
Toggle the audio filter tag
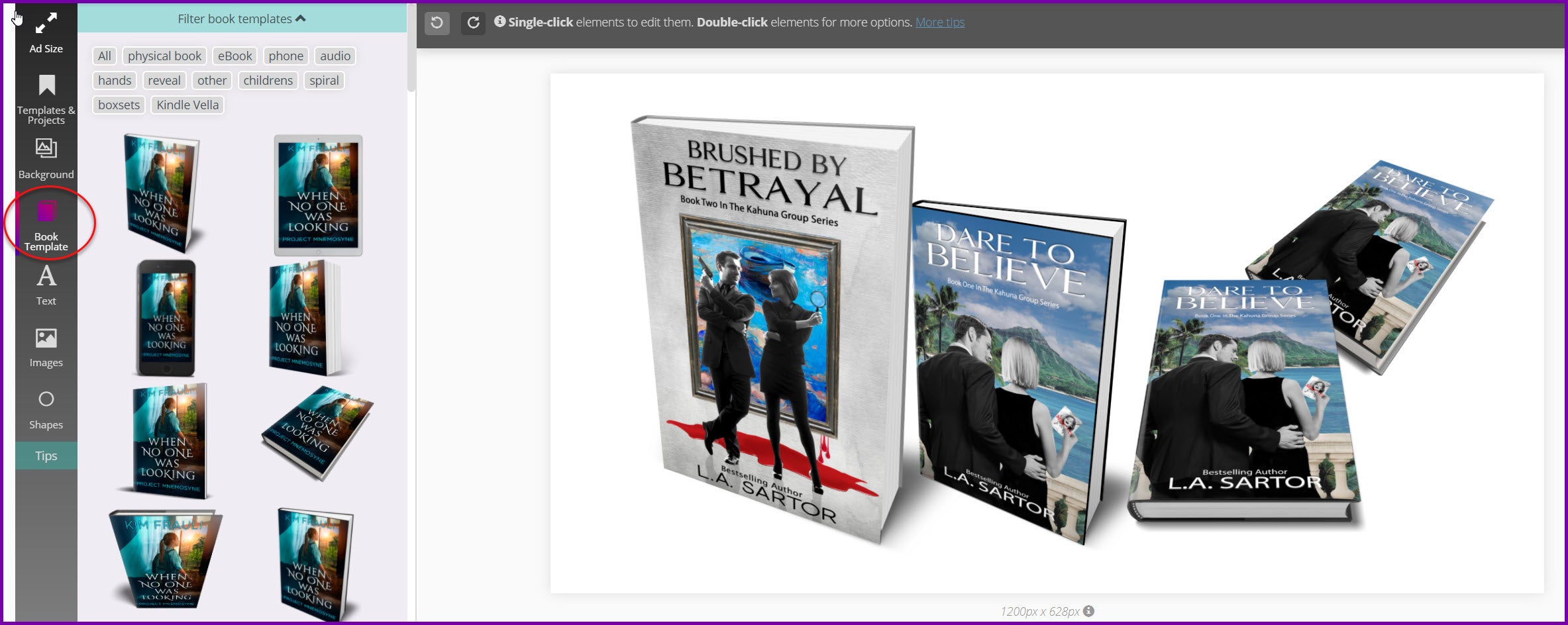point(335,56)
